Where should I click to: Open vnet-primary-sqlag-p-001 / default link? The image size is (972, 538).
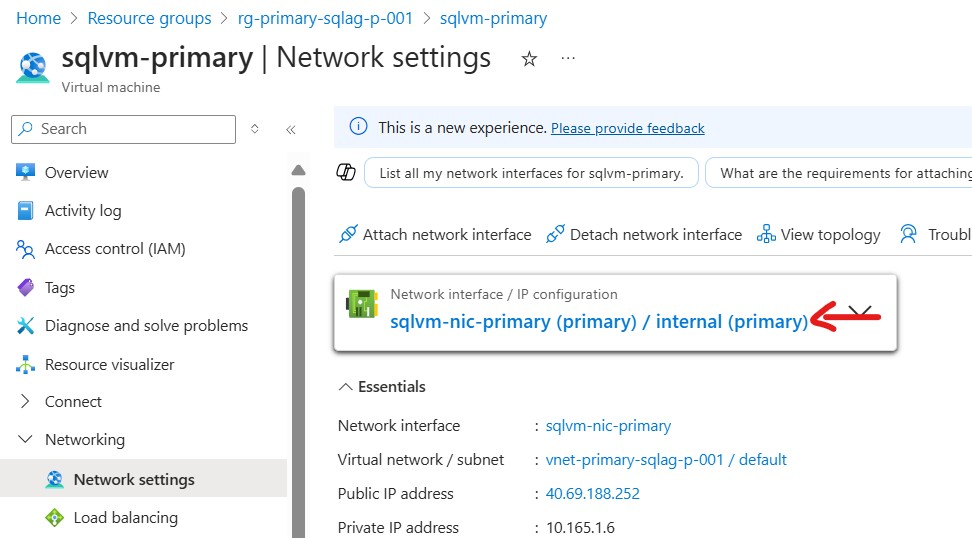[x=666, y=459]
